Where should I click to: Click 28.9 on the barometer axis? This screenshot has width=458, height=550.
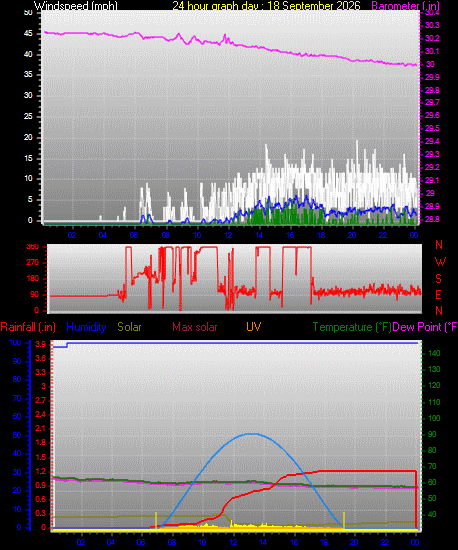click(x=432, y=206)
